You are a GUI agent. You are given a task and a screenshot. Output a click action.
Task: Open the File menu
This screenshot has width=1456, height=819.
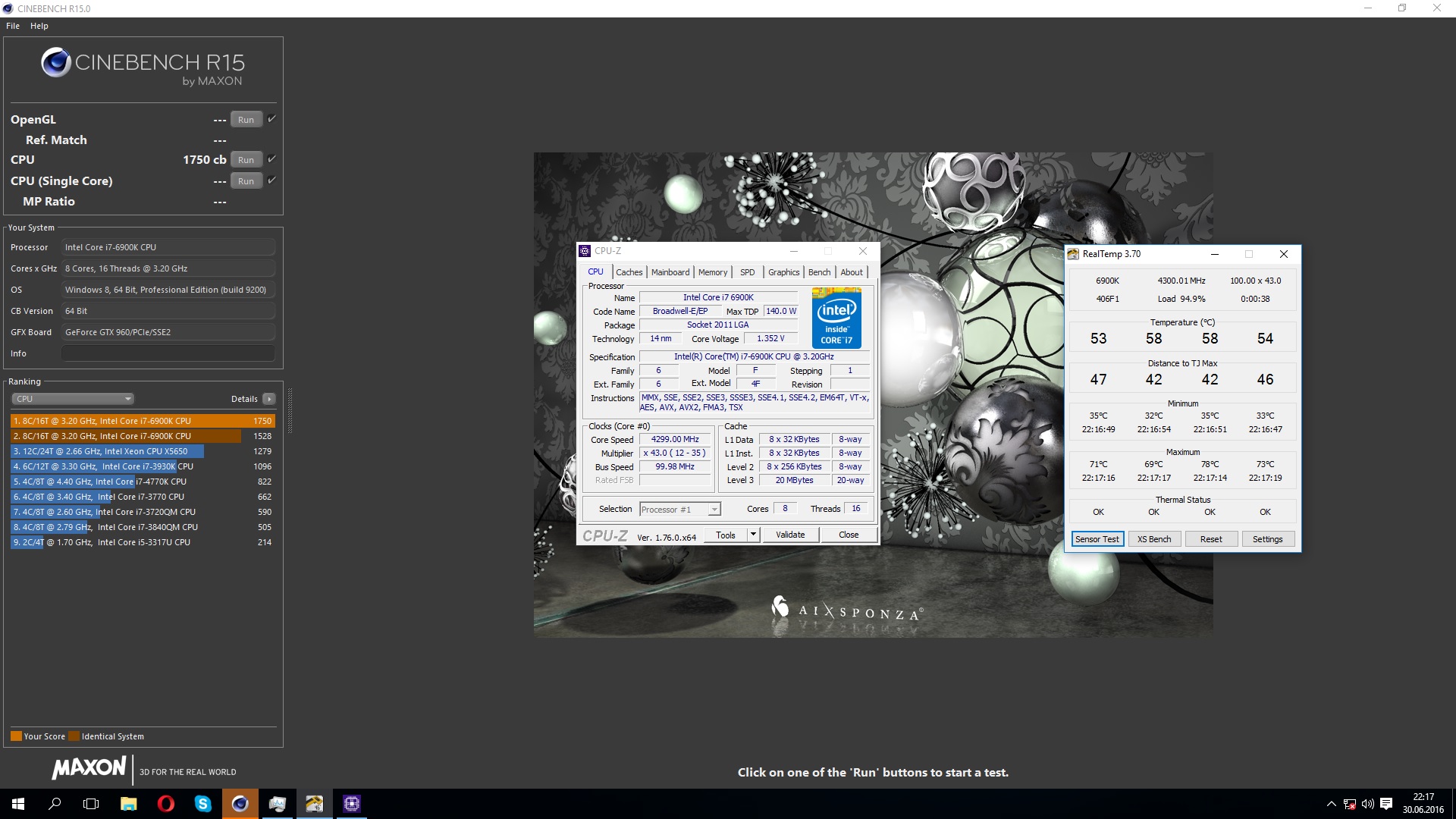pyautogui.click(x=13, y=26)
